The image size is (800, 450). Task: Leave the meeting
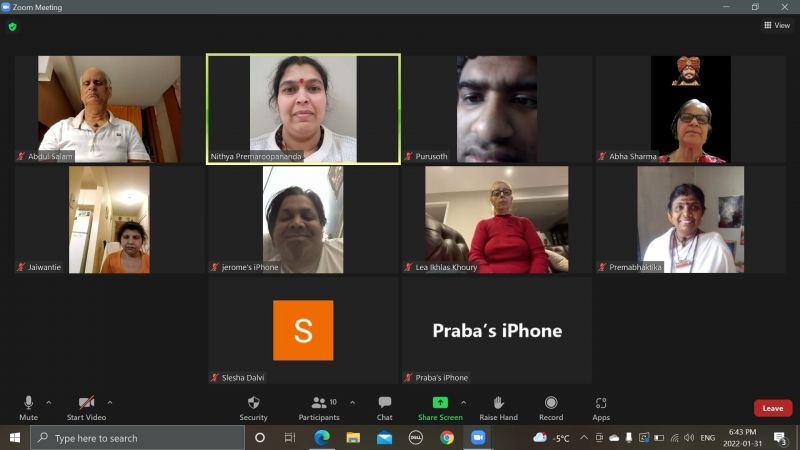pyautogui.click(x=773, y=408)
